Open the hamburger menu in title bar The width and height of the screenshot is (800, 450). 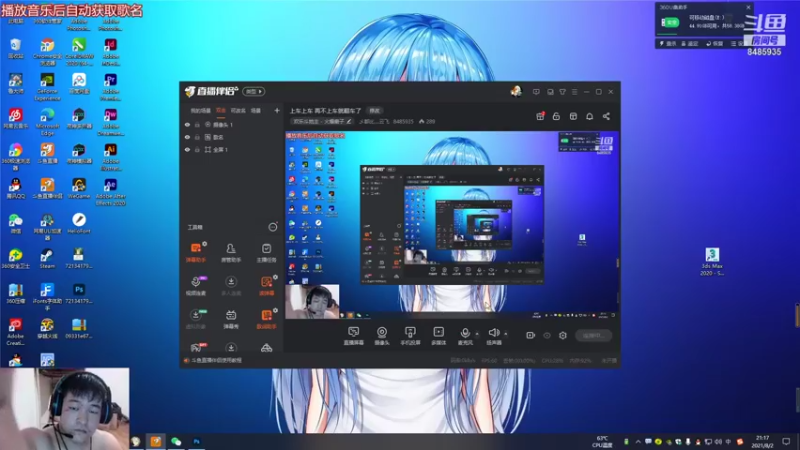point(574,92)
